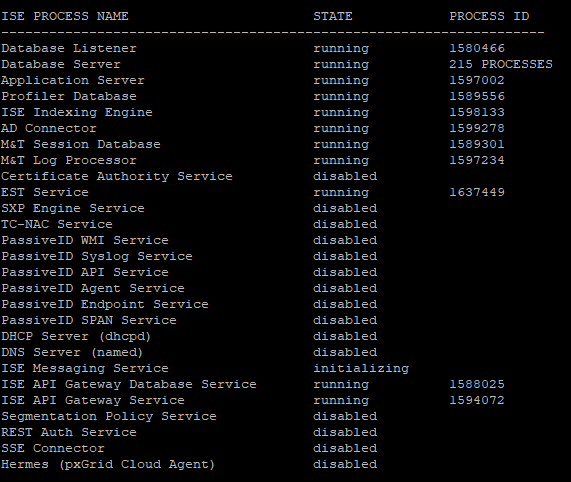571x482 pixels.
Task: Select process ID 1589301
Action: pos(477,145)
